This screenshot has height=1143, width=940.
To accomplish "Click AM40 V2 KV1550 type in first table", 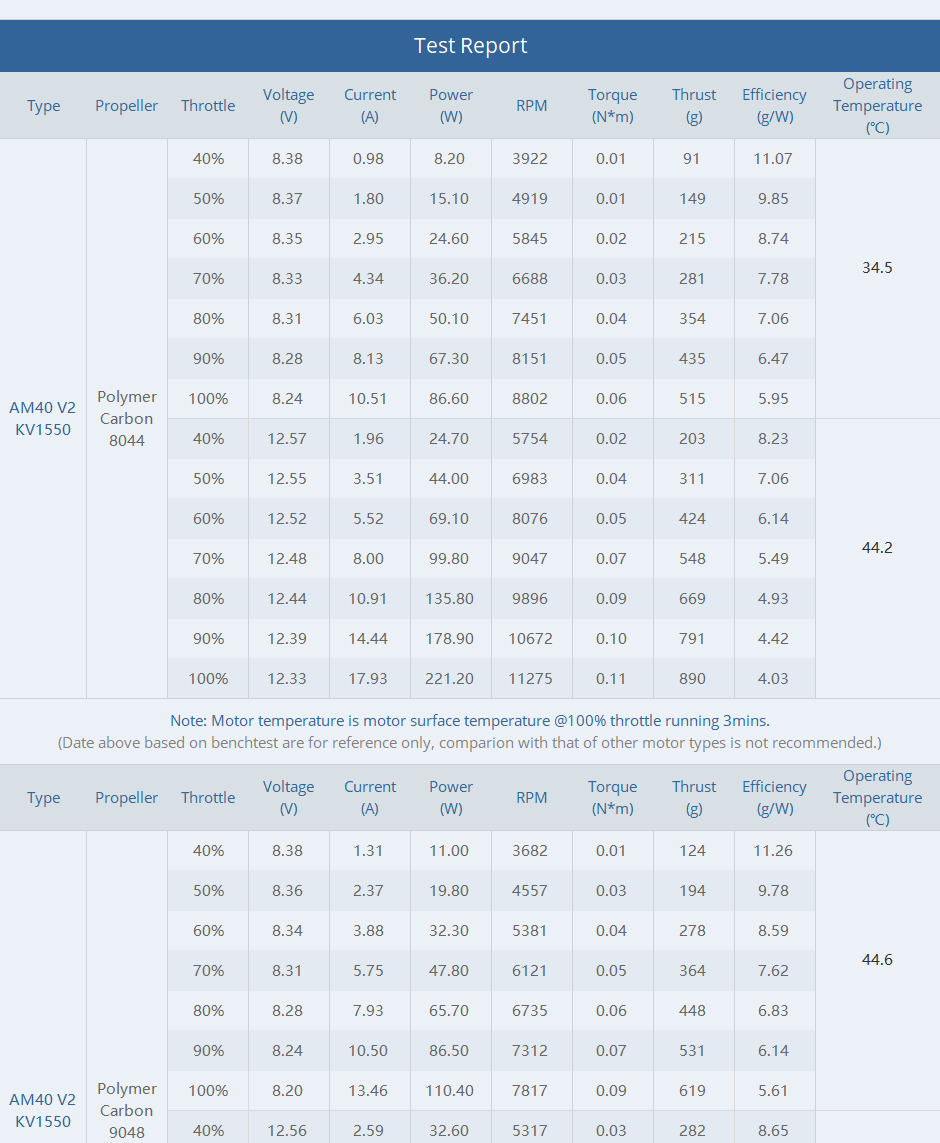I will coord(43,418).
